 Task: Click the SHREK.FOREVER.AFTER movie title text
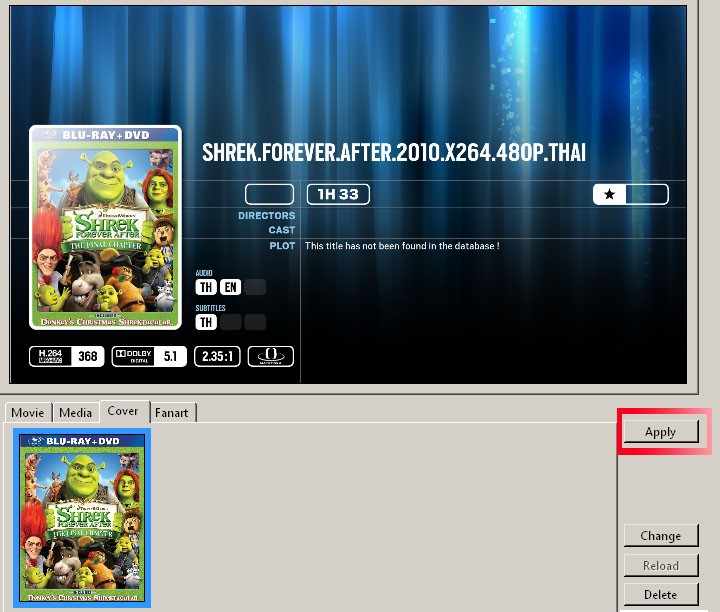394,152
